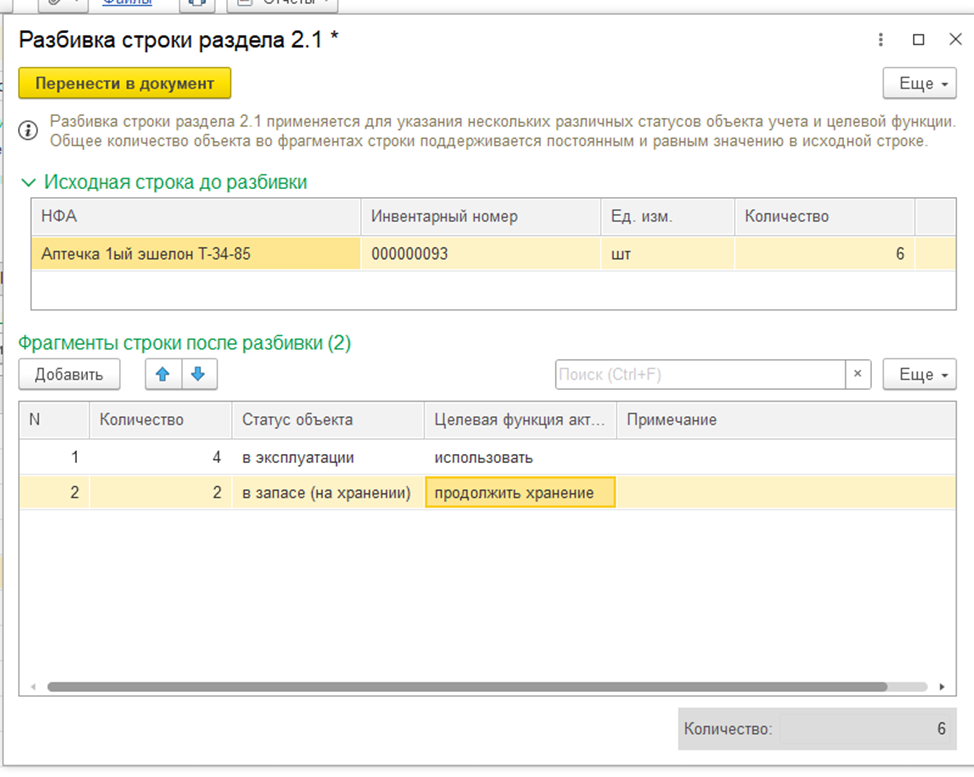Viewport: 974px width, 777px height.
Task: Click the Примечание cell in row 2
Action: [786, 493]
